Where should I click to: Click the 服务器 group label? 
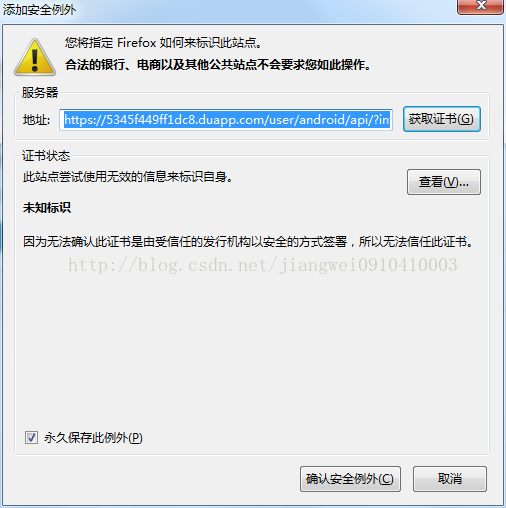[40, 92]
